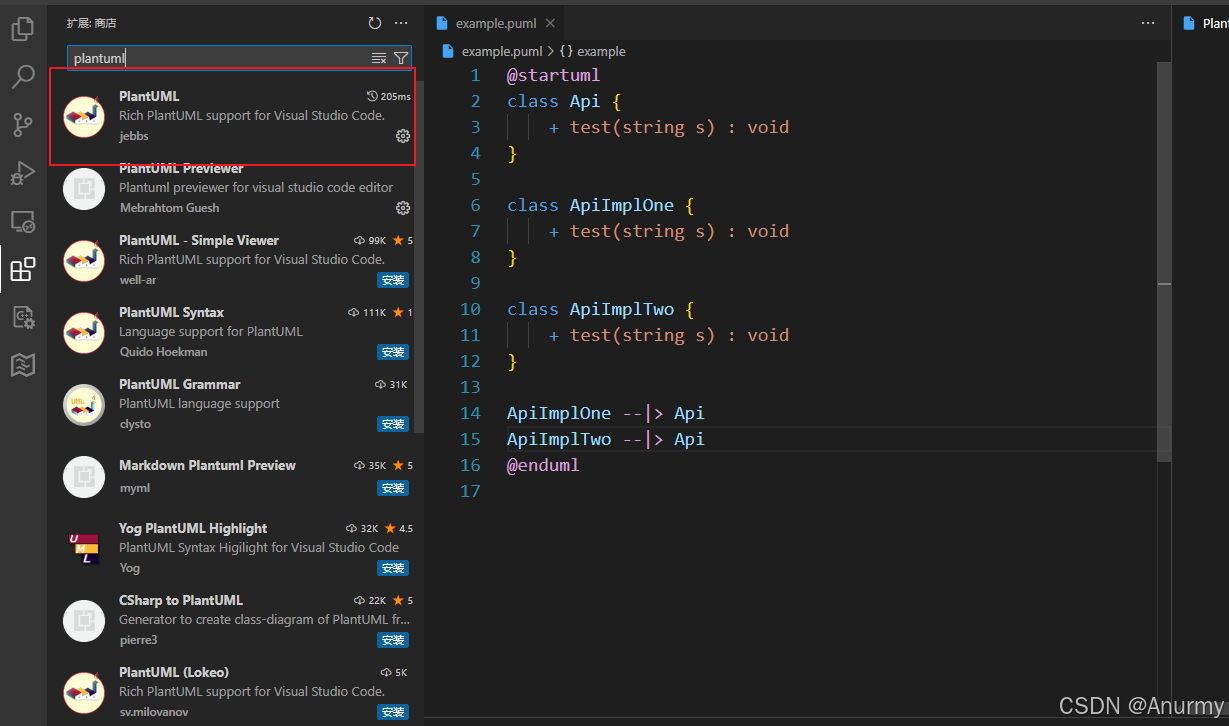Select PlantUML Syntax extension logo
The height and width of the screenshot is (726, 1229).
(x=84, y=332)
